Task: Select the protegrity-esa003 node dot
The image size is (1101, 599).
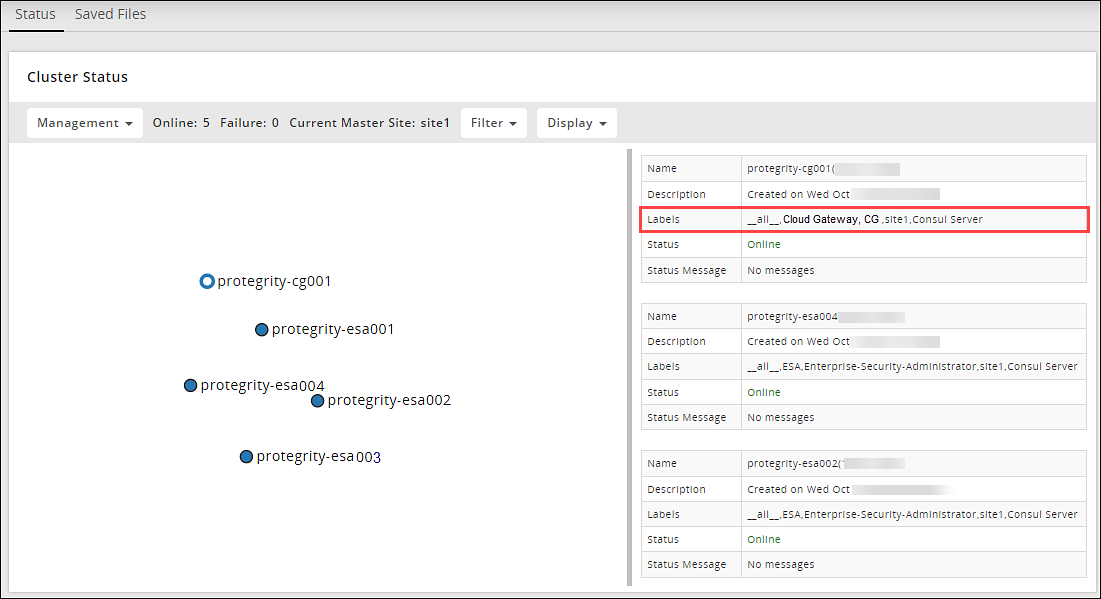Action: 246,456
